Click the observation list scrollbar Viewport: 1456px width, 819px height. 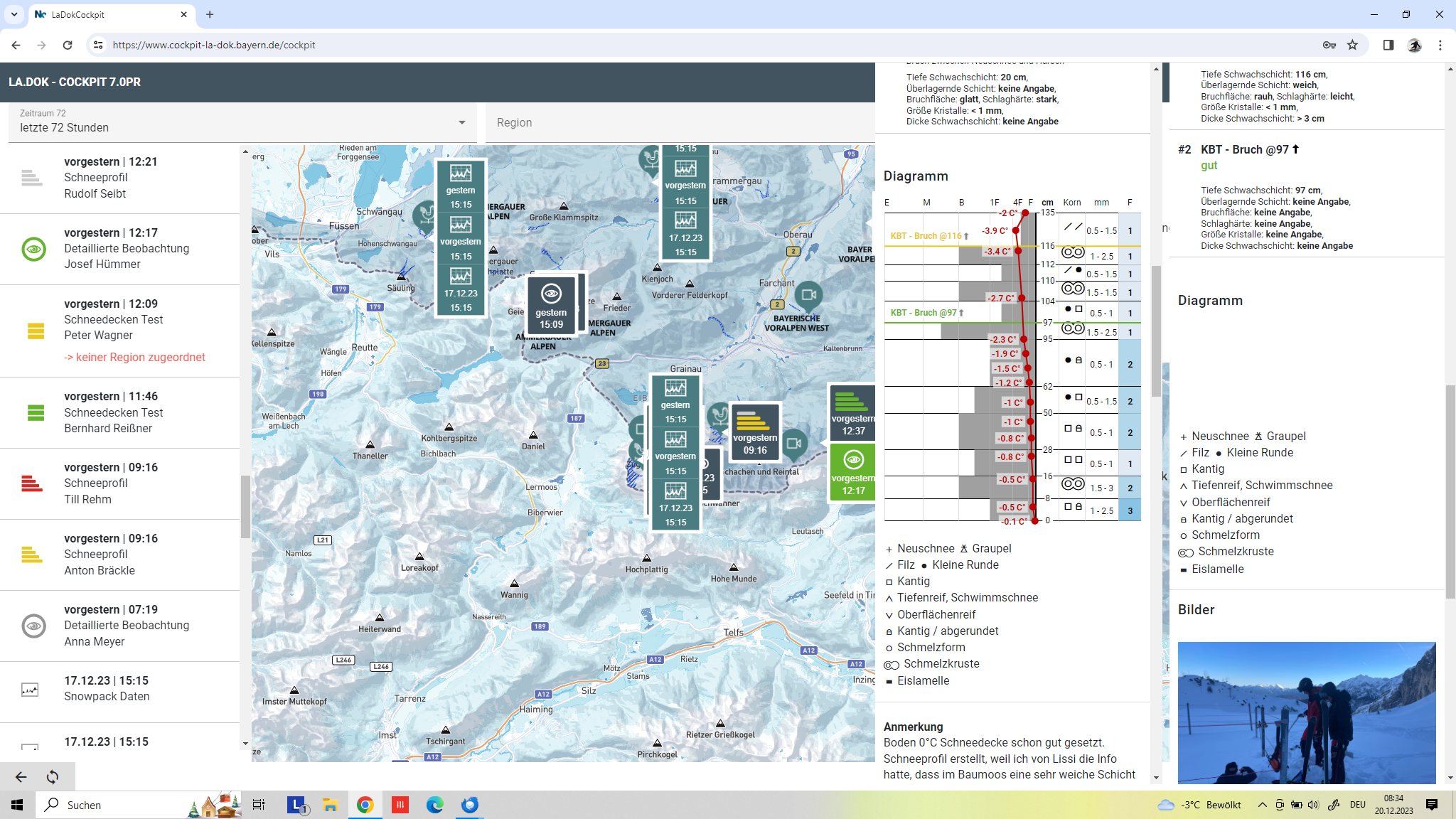click(245, 506)
